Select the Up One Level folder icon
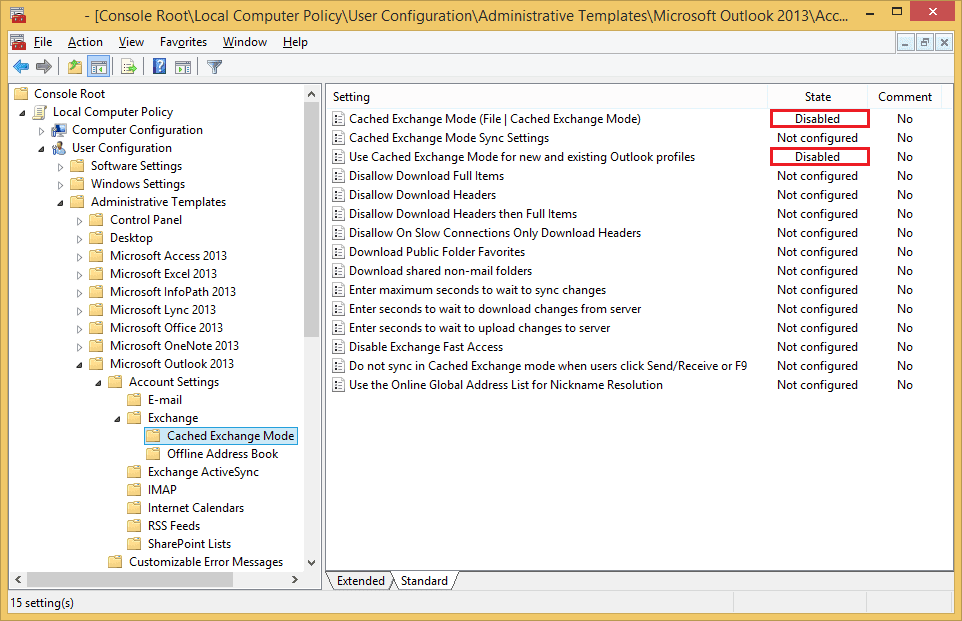 point(74,66)
